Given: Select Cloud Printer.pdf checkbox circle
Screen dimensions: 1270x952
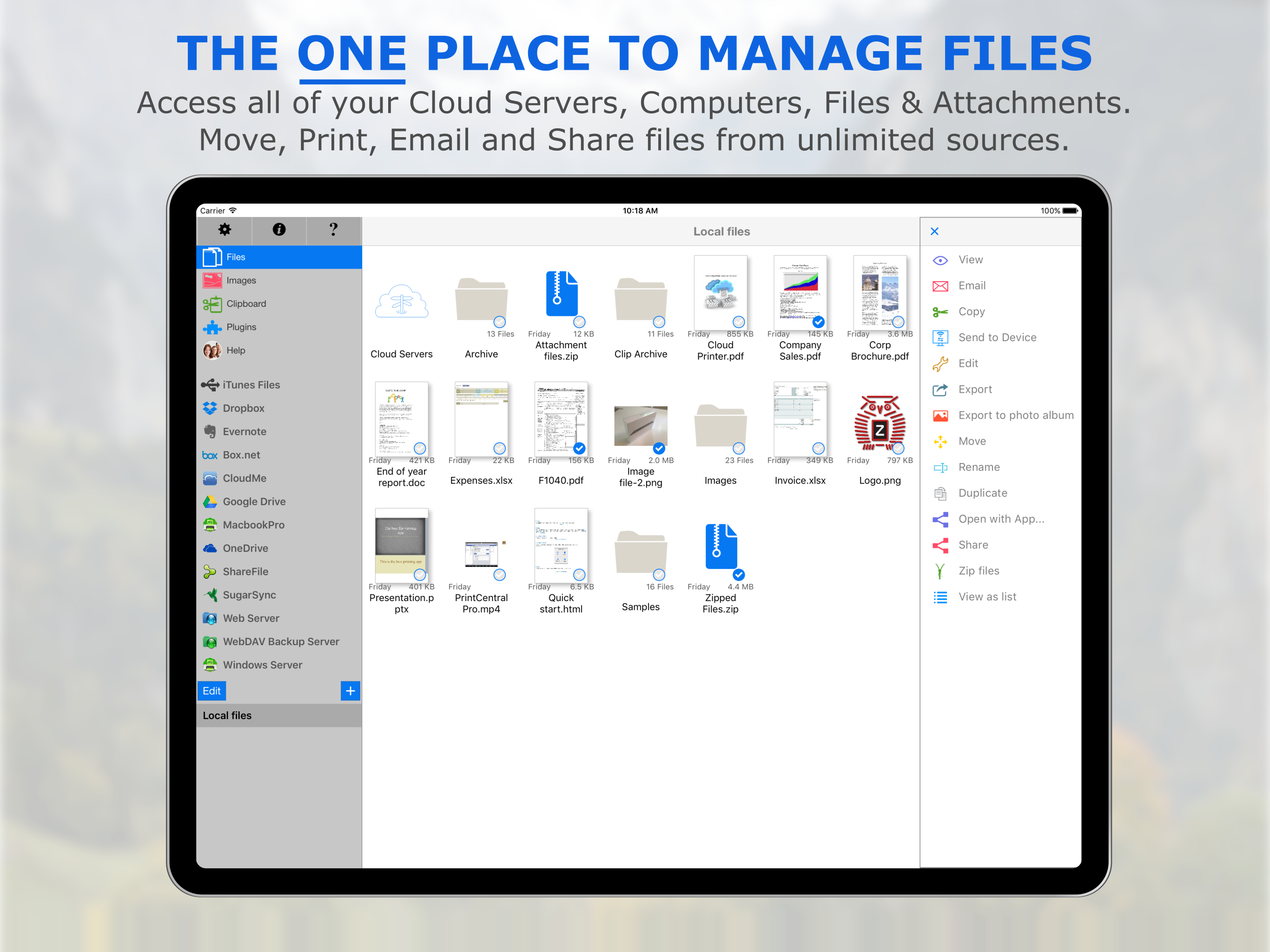Looking at the screenshot, I should pyautogui.click(x=739, y=322).
